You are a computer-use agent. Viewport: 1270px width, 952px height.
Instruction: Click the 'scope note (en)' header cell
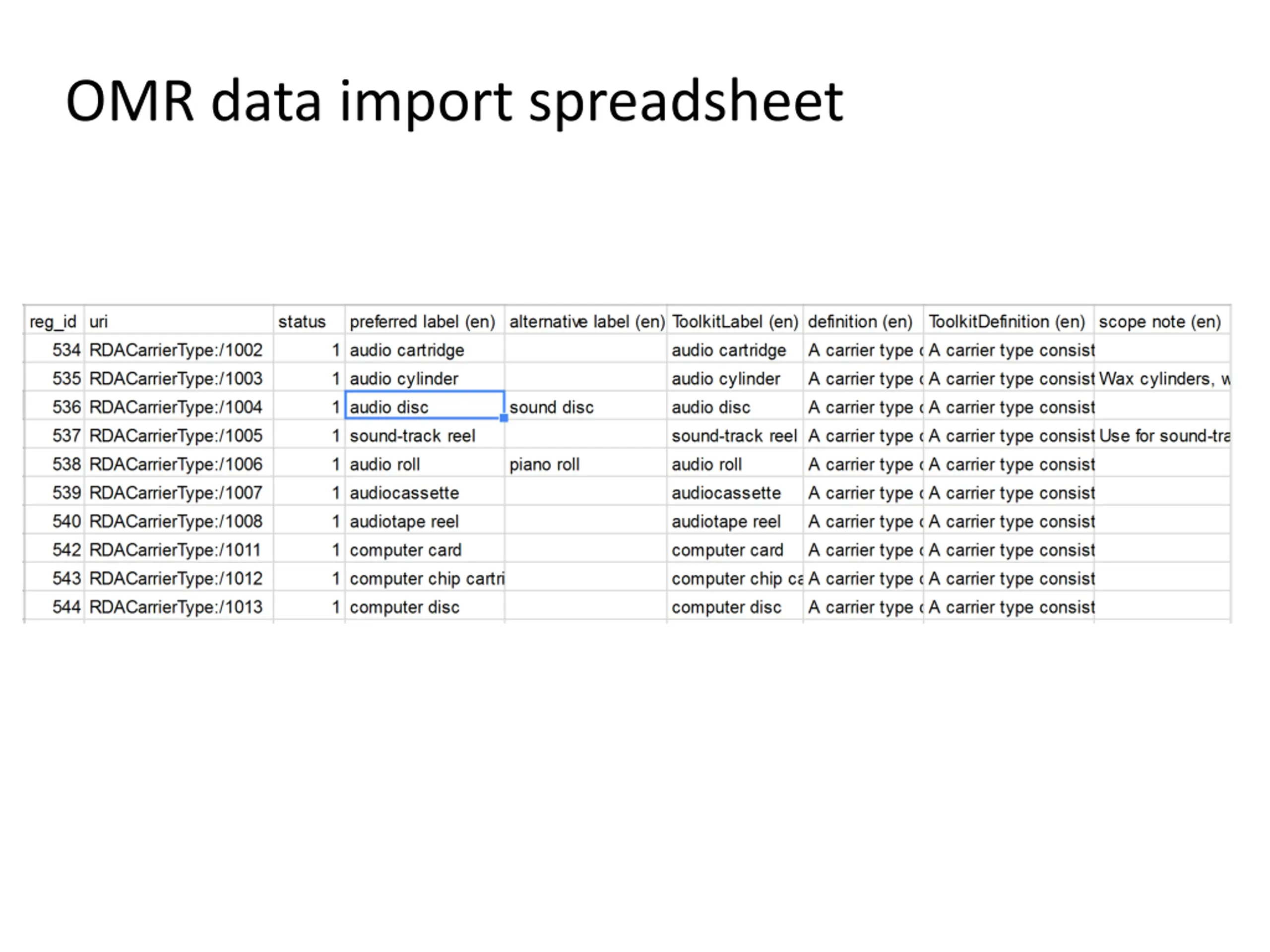tap(1162, 321)
